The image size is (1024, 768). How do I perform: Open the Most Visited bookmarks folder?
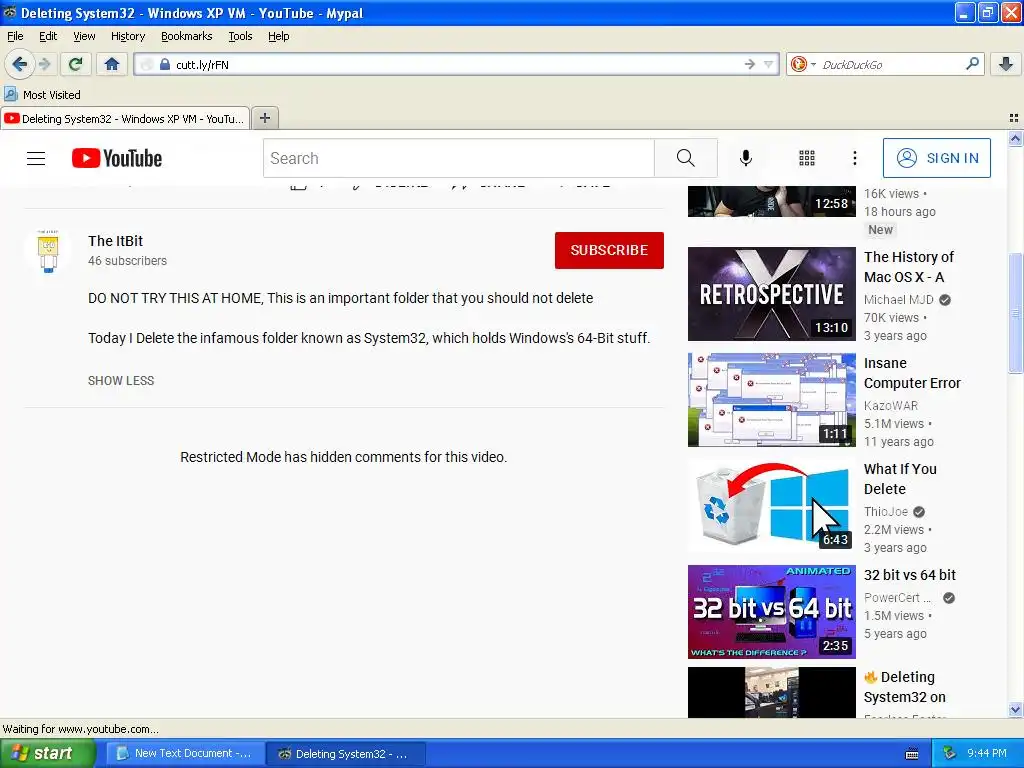click(x=43, y=95)
